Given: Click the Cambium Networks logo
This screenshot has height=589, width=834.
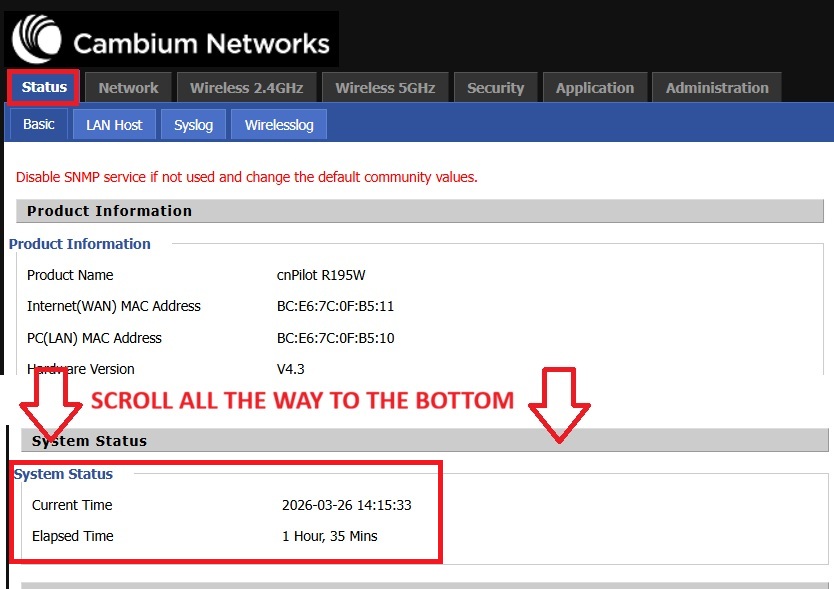Looking at the screenshot, I should tap(172, 41).
